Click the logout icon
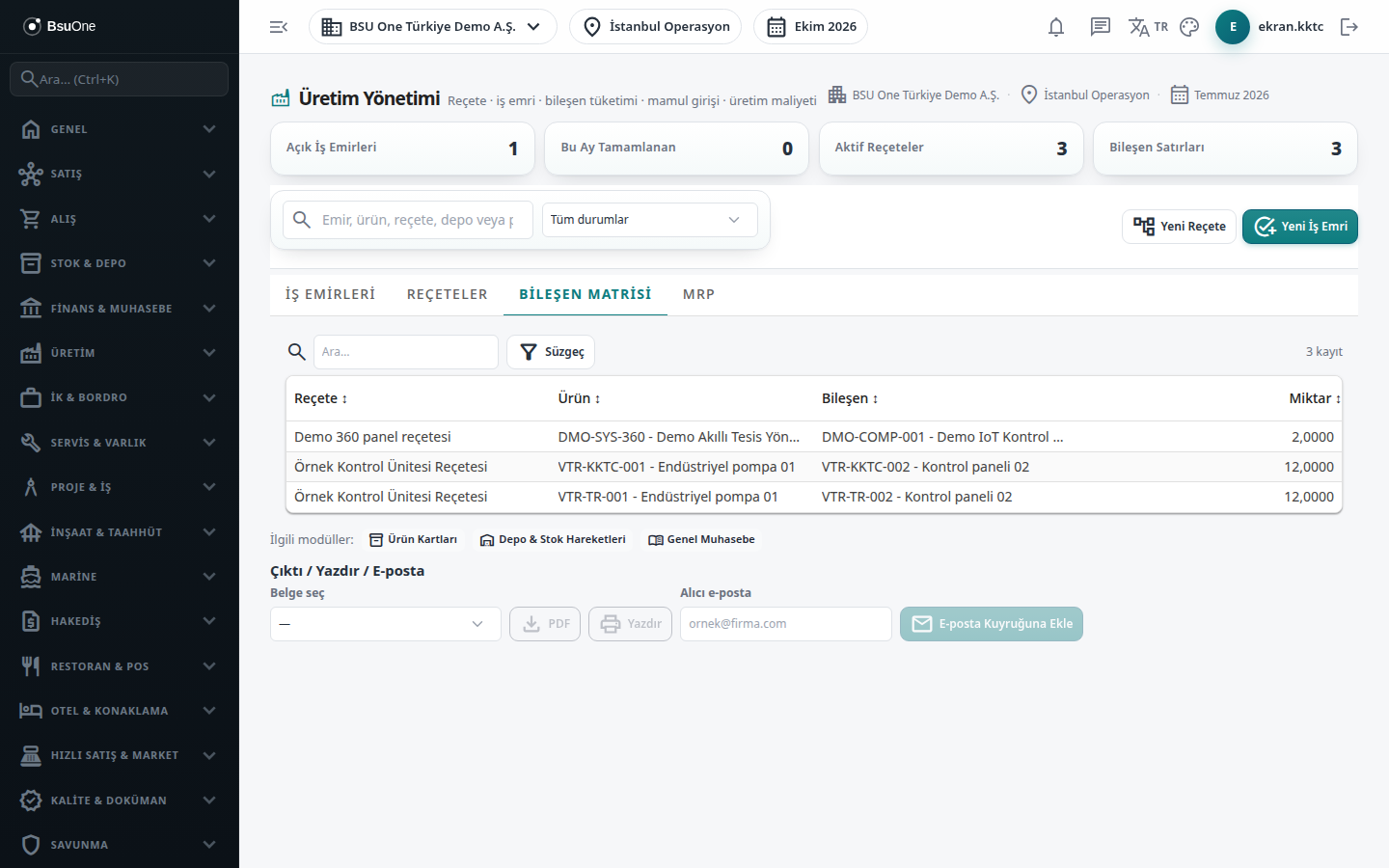The image size is (1389, 868). click(1349, 27)
